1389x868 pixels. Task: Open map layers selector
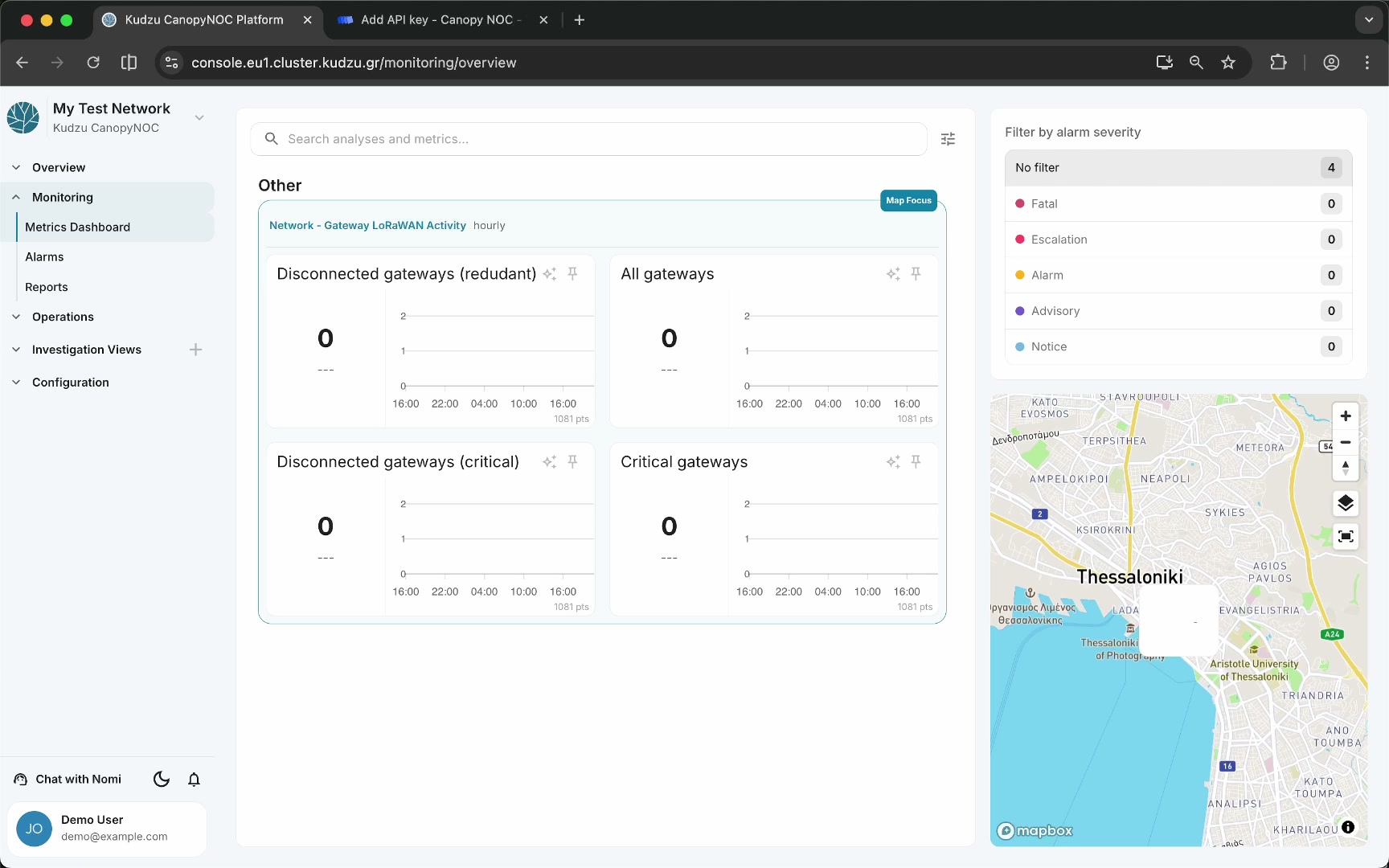point(1346,503)
